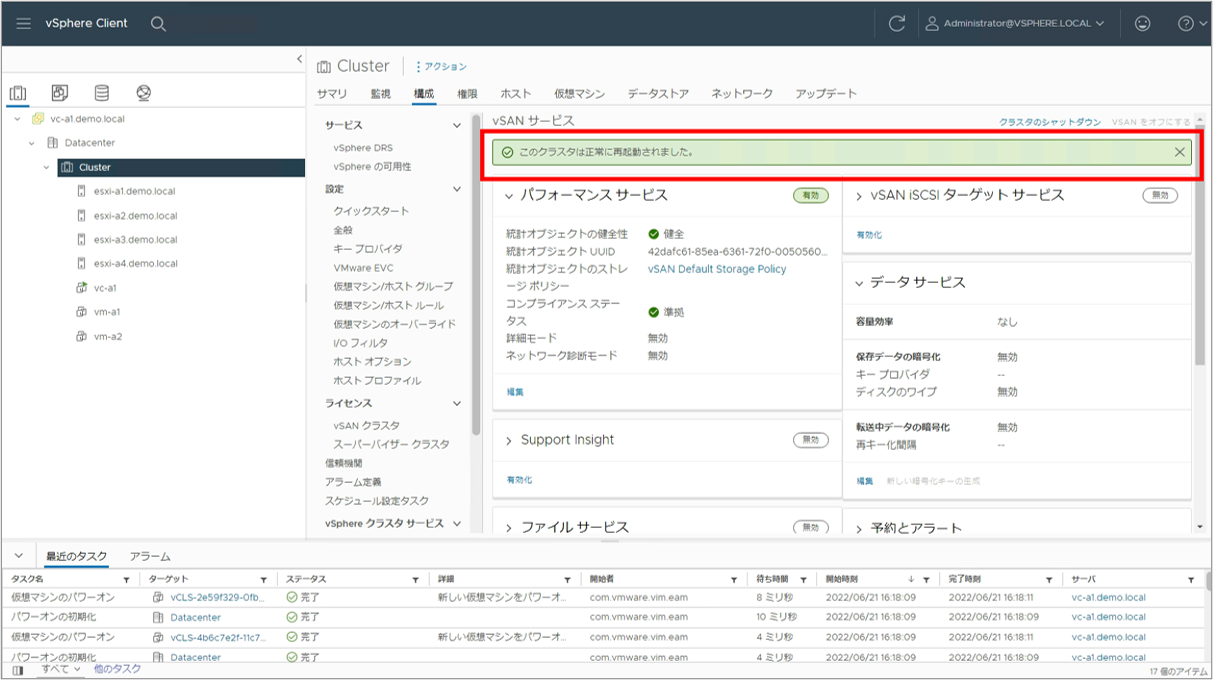Image resolution: width=1213 pixels, height=680 pixels.
Task: Select the VMs and Templates inventory icon
Action: [60, 93]
